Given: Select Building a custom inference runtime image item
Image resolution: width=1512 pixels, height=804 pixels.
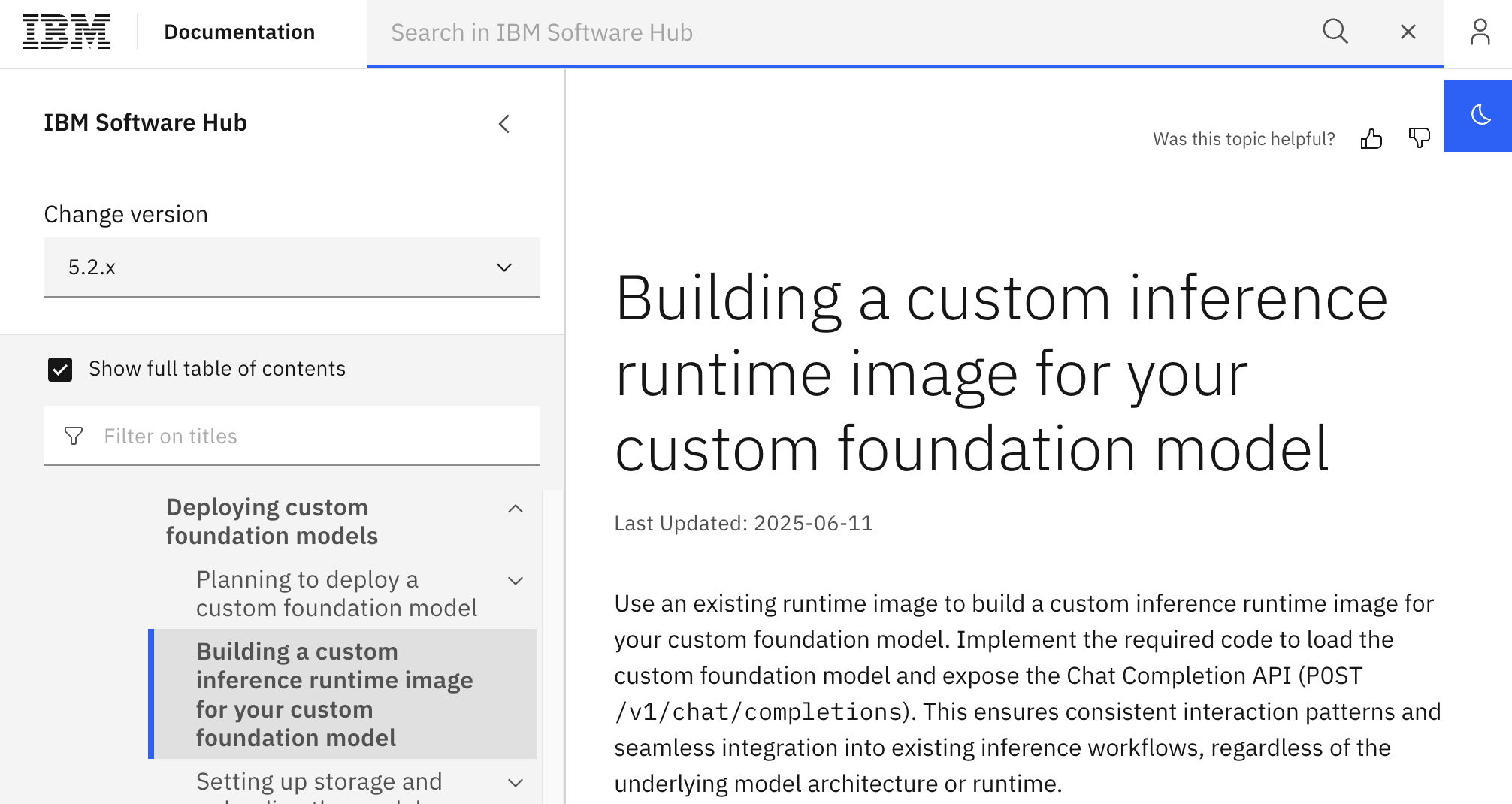Looking at the screenshot, I should 343,694.
